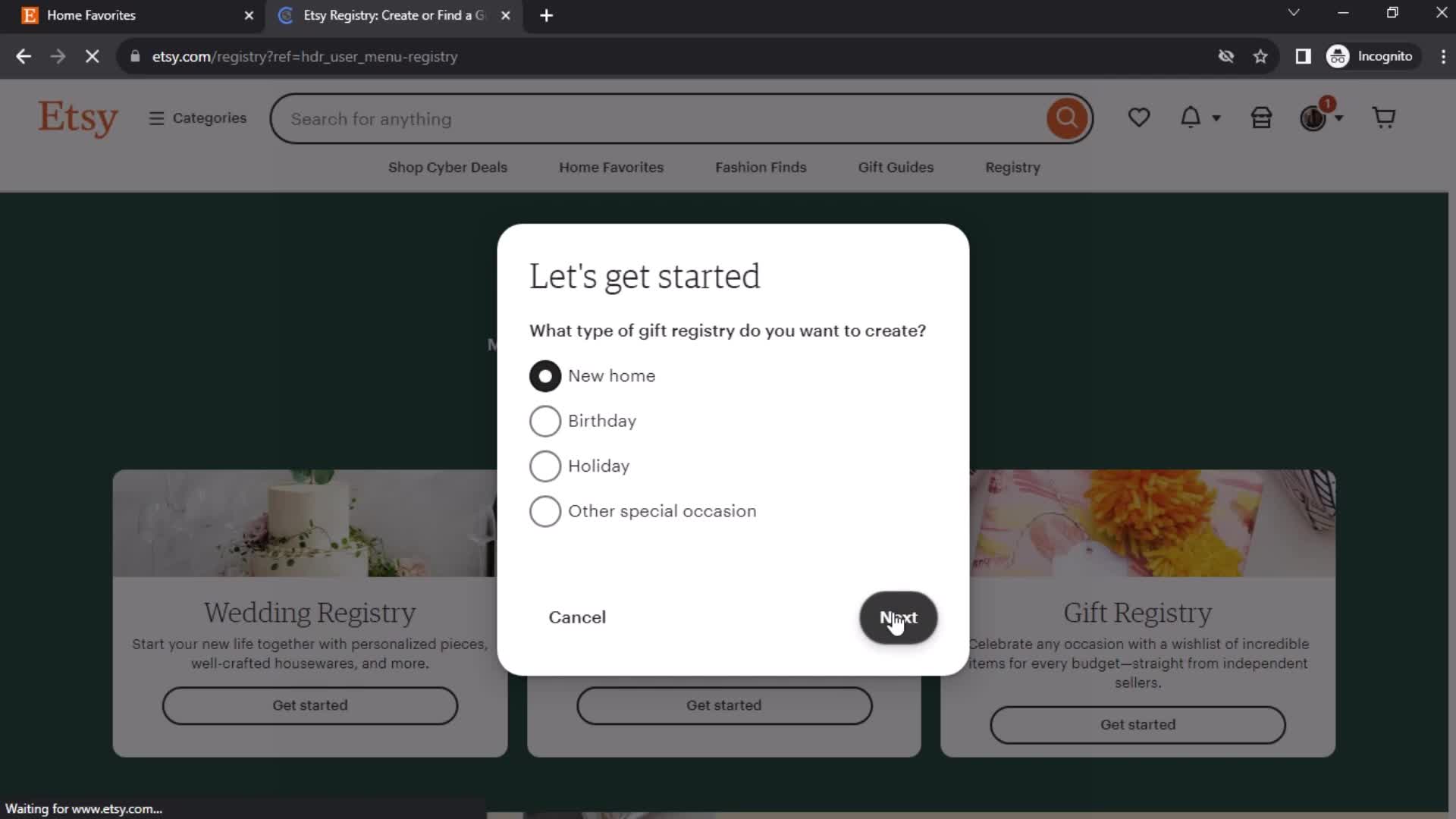Select the Holiday radio button
Image resolution: width=1456 pixels, height=819 pixels.
coord(545,465)
